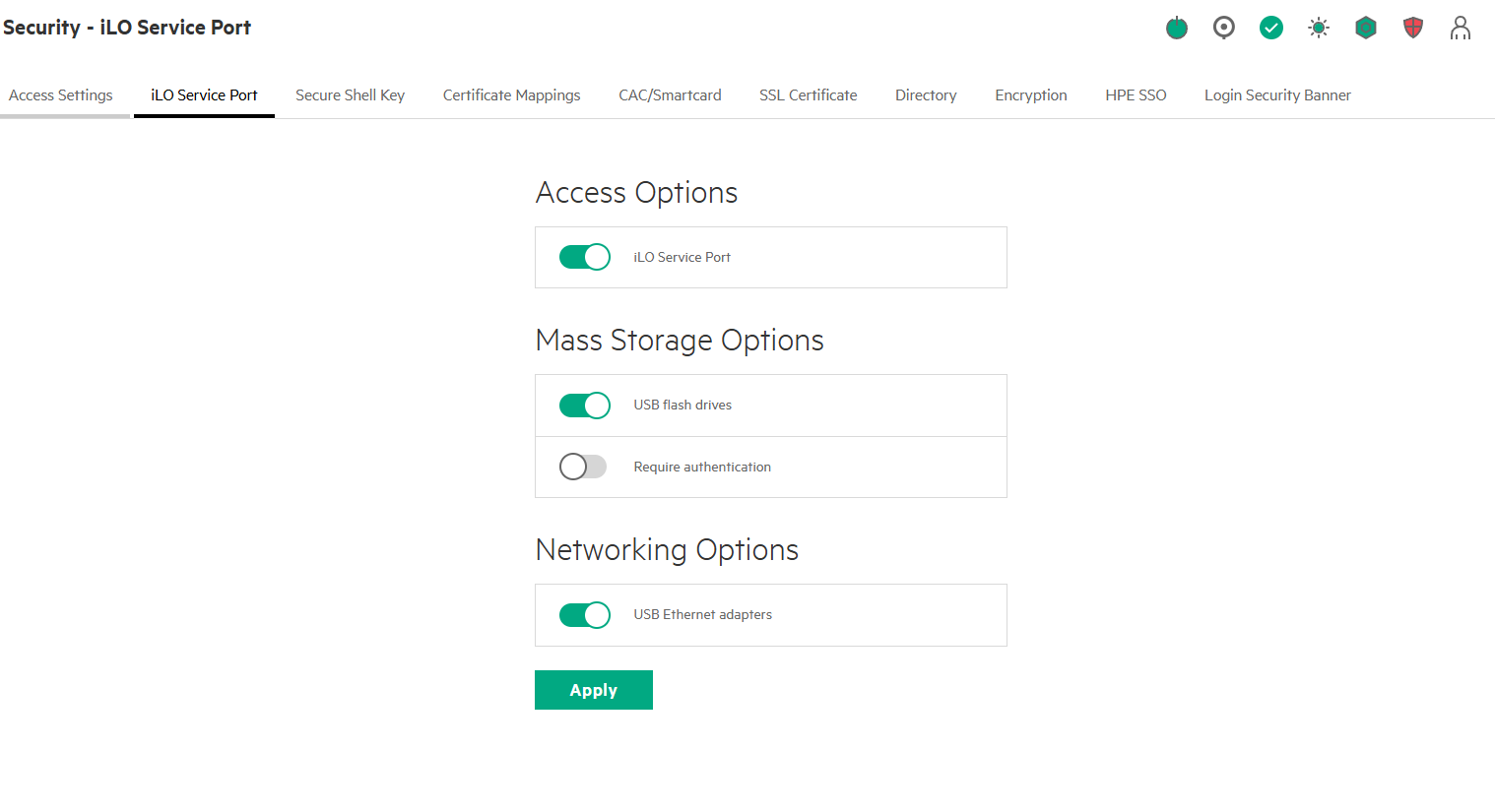This screenshot has height=812, width=1495.
Task: Click the UID indicator icon
Action: [x=1224, y=28]
